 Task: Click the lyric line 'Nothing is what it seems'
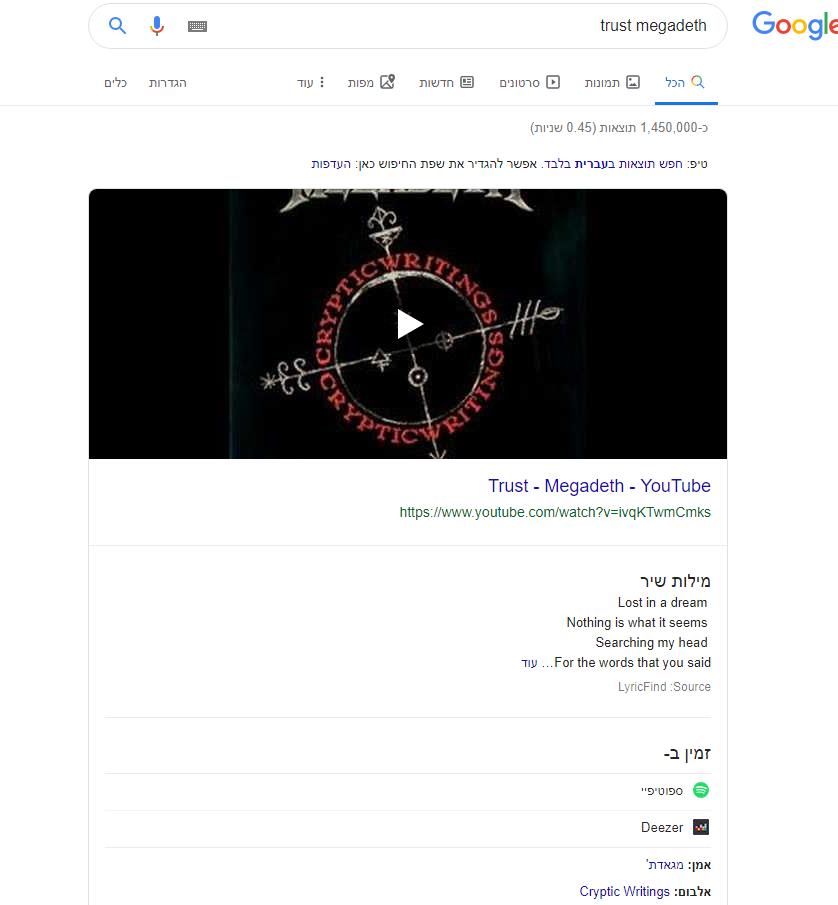coord(637,623)
